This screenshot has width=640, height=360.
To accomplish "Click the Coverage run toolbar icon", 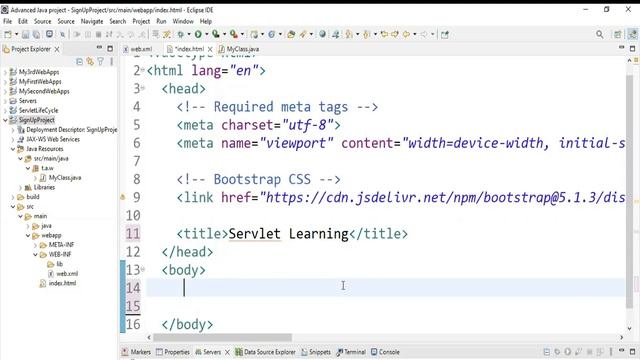I will [x=216, y=35].
